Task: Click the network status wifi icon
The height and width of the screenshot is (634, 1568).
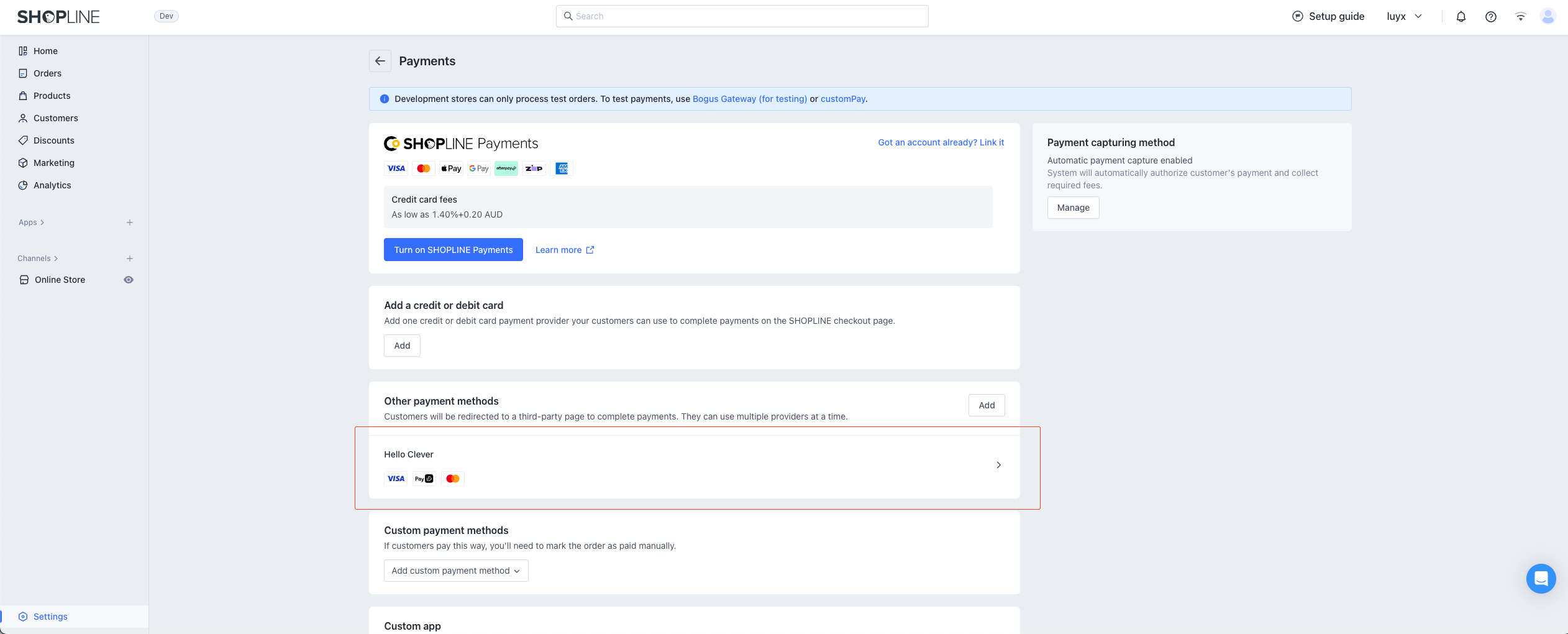Action: click(x=1520, y=17)
